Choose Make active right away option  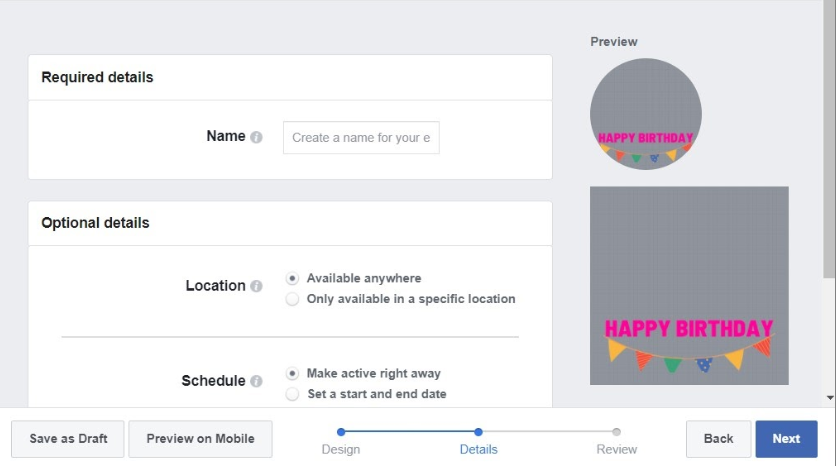tap(292, 373)
